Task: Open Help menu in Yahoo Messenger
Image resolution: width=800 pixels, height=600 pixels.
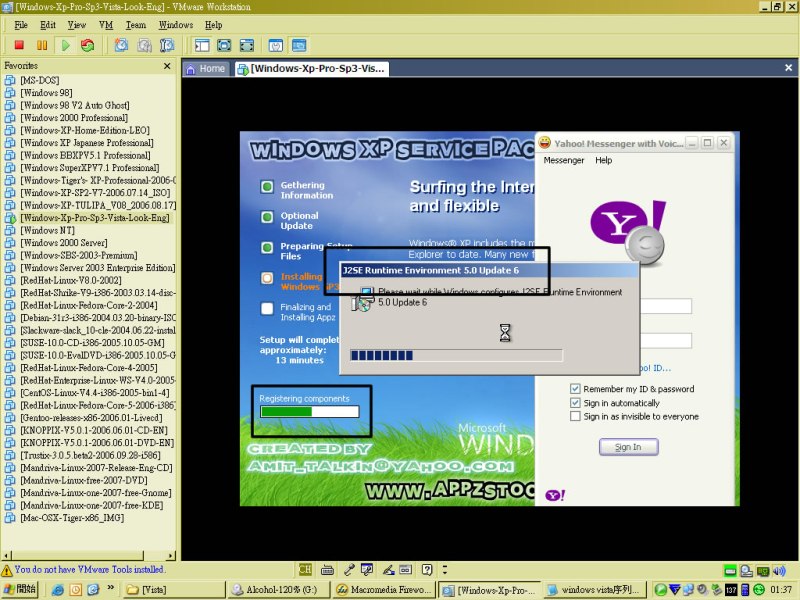Action: click(604, 160)
